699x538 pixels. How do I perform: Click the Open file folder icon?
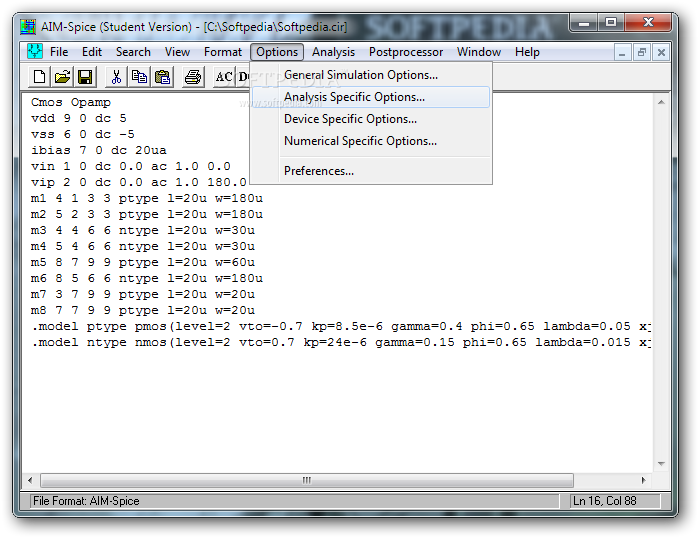[x=62, y=77]
